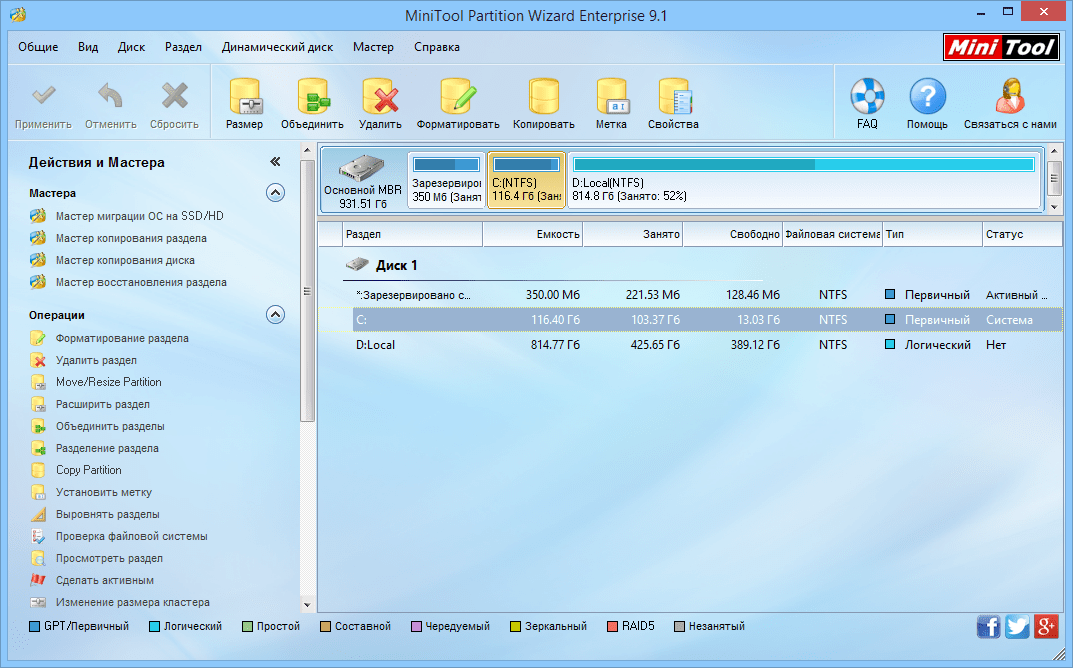Click the Применить button
The height and width of the screenshot is (668, 1073).
pyautogui.click(x=44, y=101)
